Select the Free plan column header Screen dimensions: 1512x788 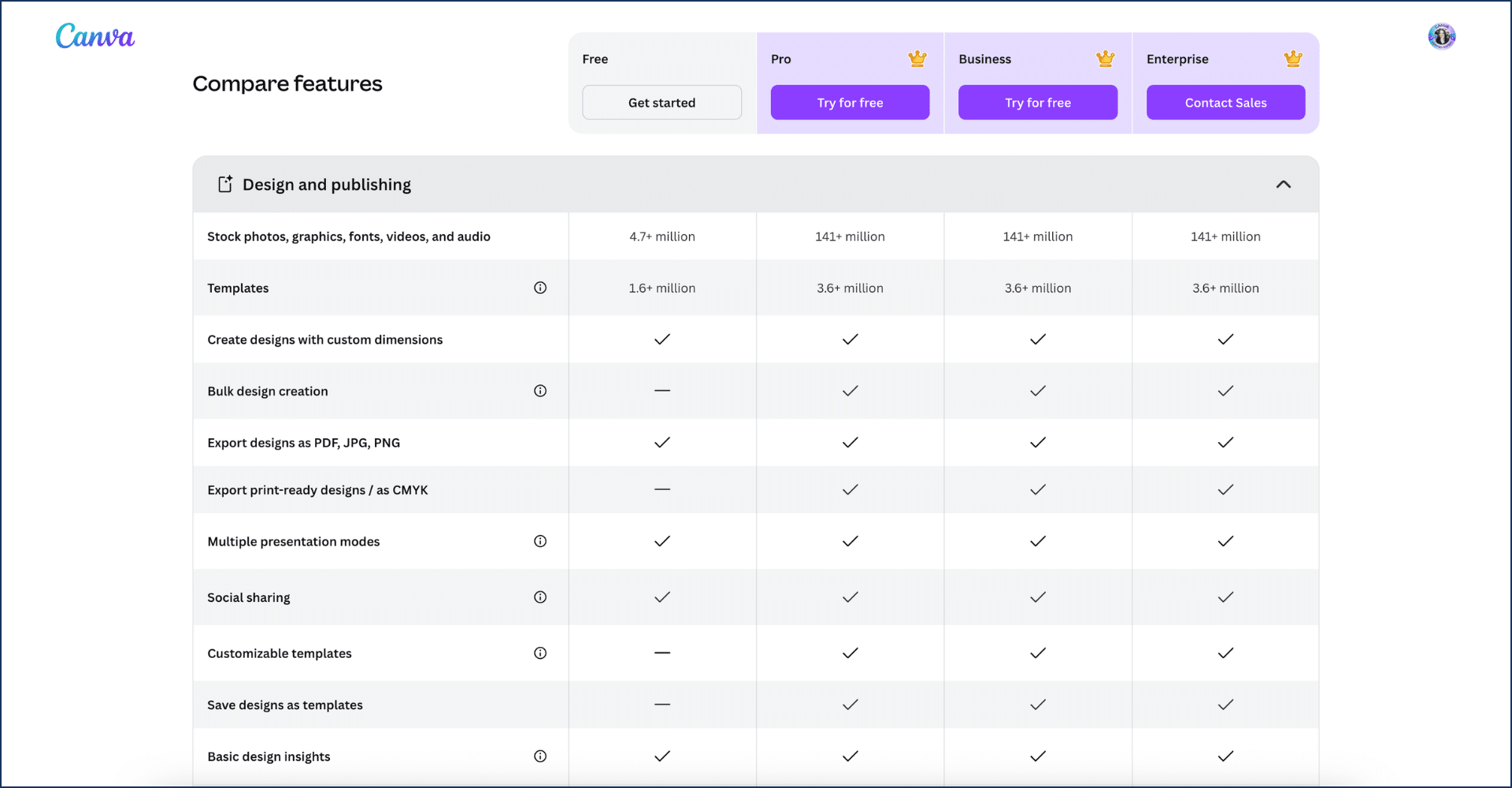595,59
